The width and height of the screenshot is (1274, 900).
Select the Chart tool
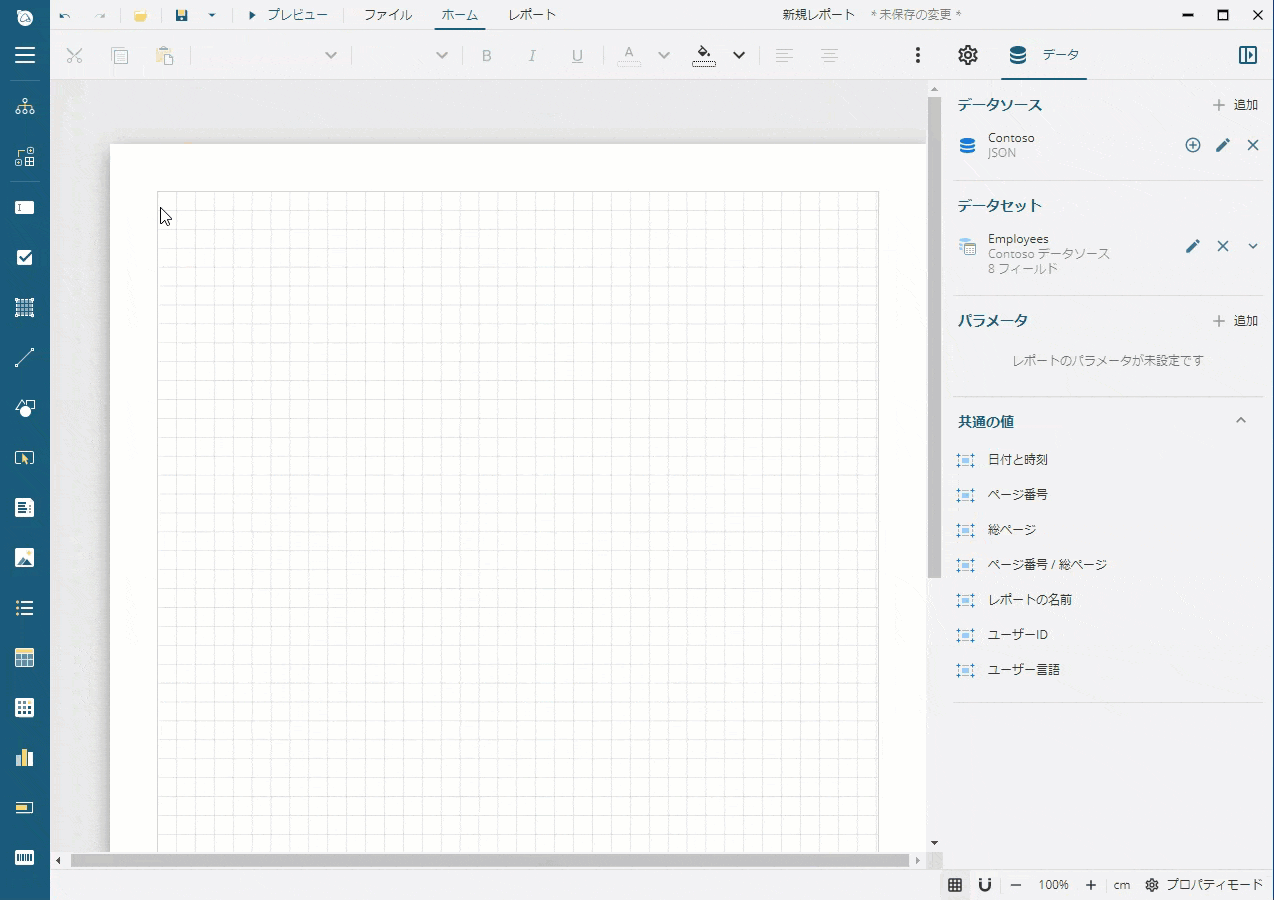point(24,757)
